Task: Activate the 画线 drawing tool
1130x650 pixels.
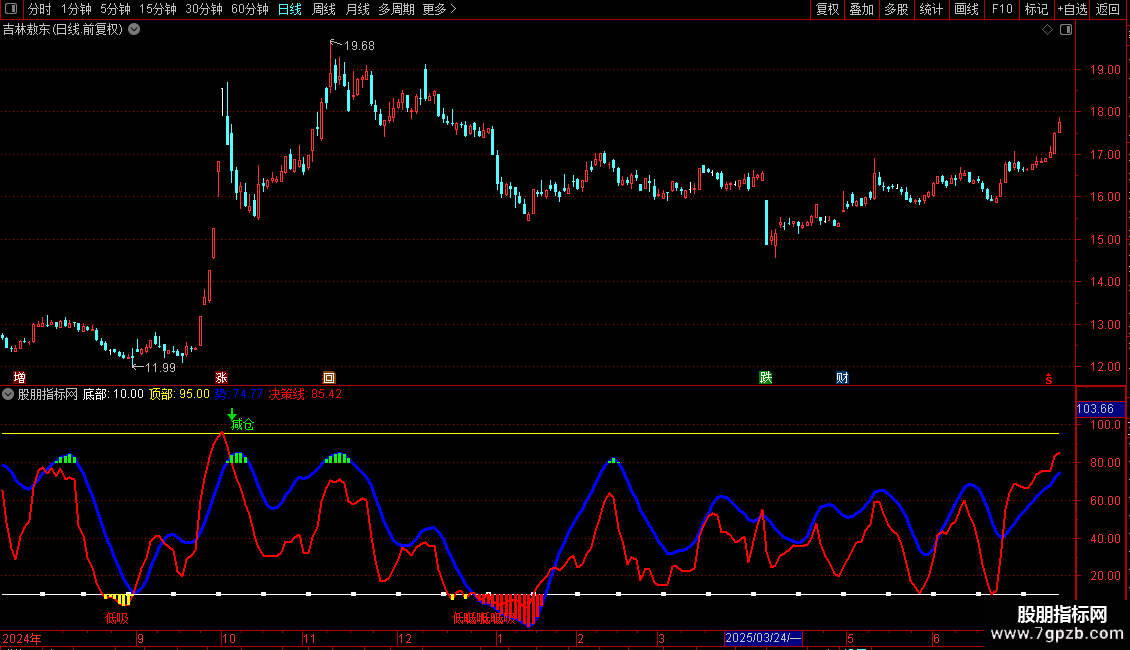Action: pos(966,9)
